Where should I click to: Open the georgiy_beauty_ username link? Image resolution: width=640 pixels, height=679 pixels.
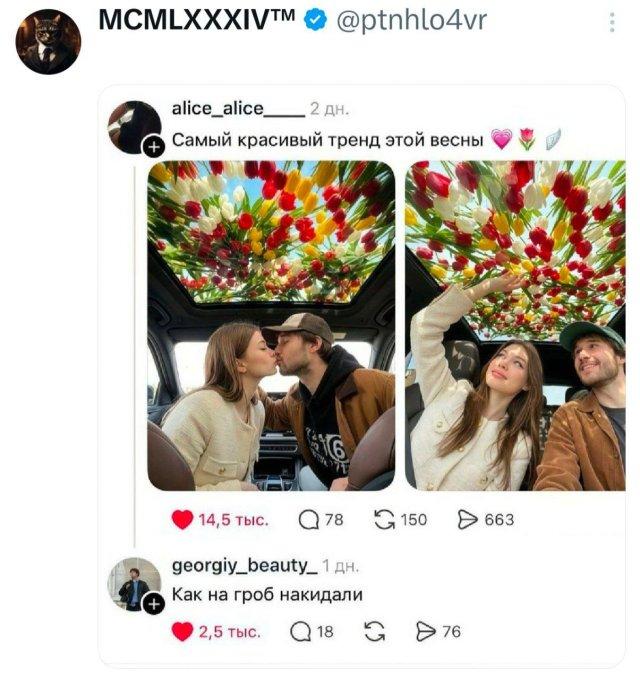[x=245, y=566]
